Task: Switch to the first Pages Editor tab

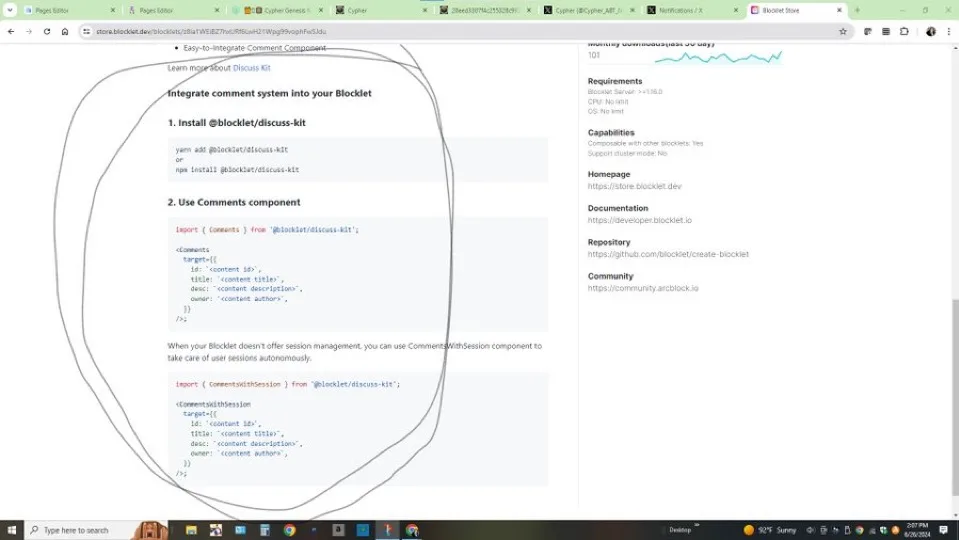Action: click(x=70, y=10)
